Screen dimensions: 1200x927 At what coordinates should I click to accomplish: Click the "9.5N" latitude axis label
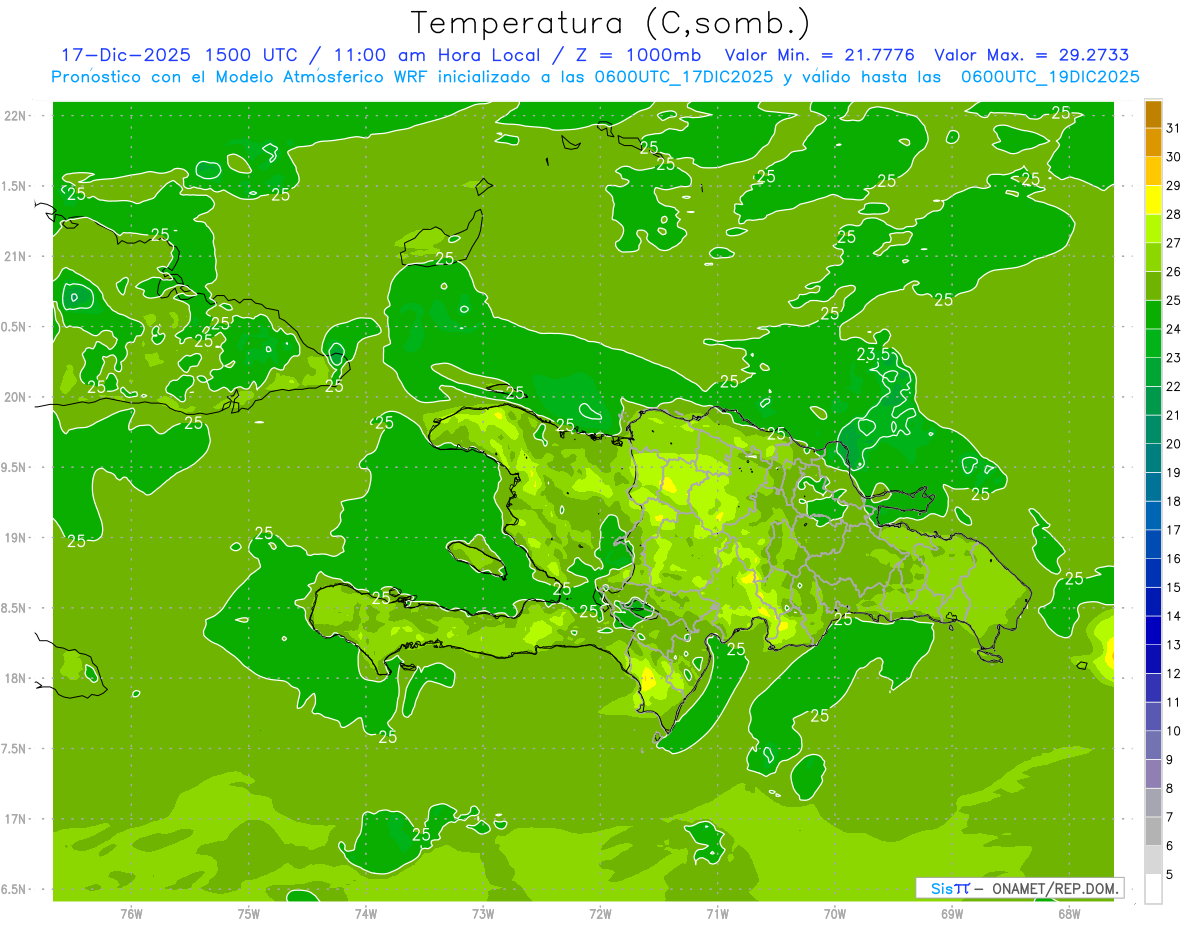tap(14, 468)
